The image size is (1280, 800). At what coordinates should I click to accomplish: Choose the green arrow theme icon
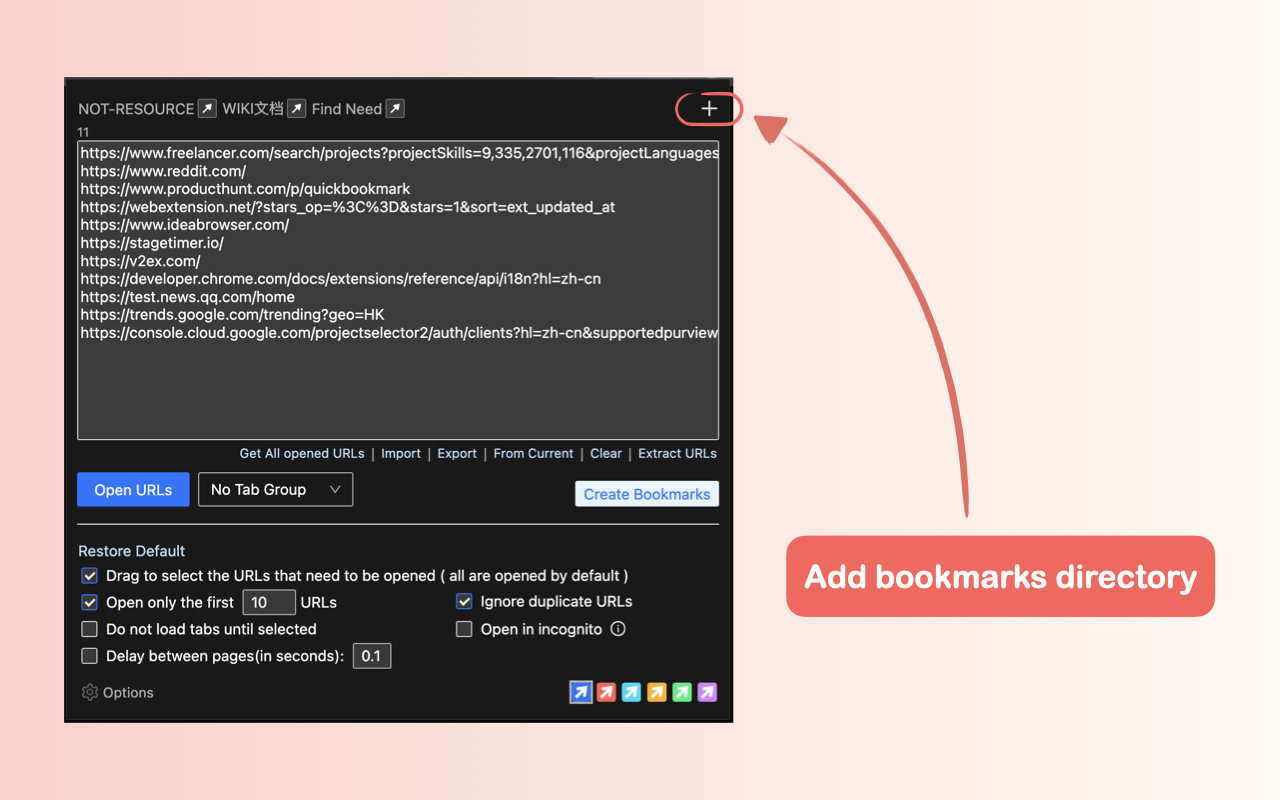click(x=682, y=692)
